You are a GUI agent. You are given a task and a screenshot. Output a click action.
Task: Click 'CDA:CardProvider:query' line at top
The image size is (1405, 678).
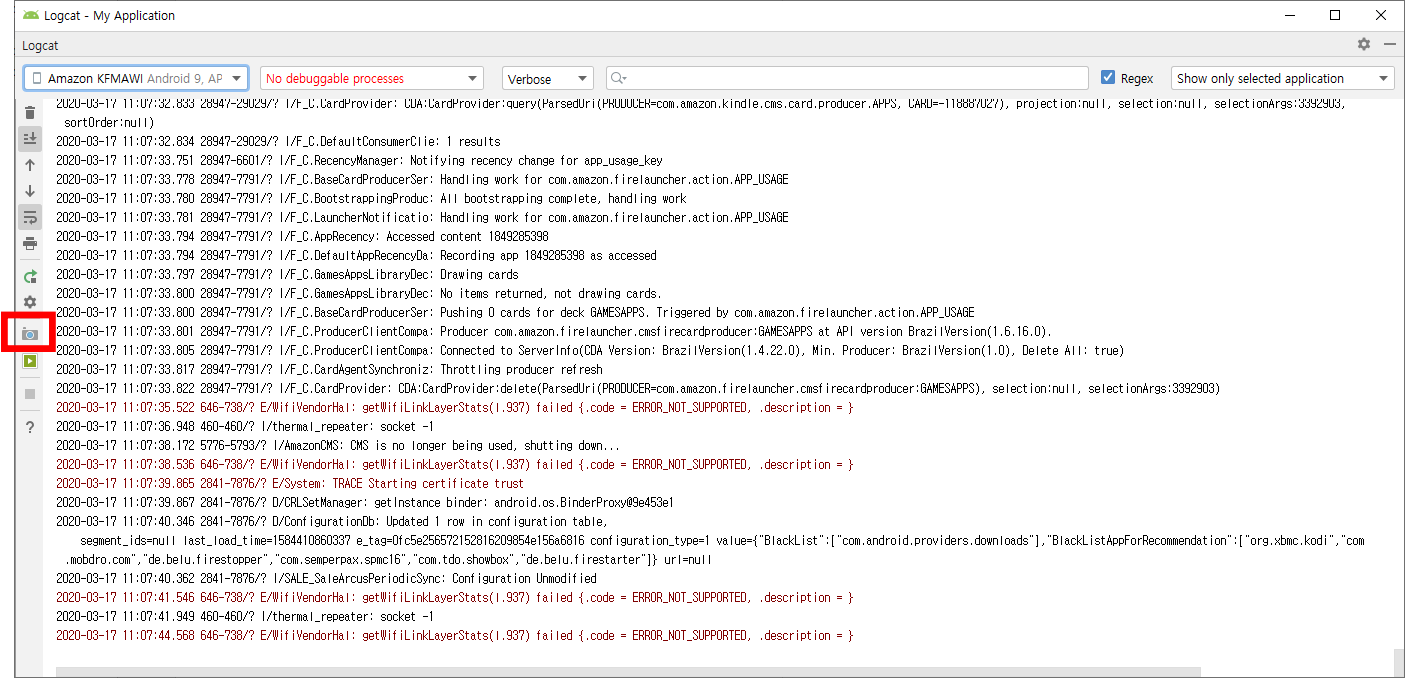[701, 103]
